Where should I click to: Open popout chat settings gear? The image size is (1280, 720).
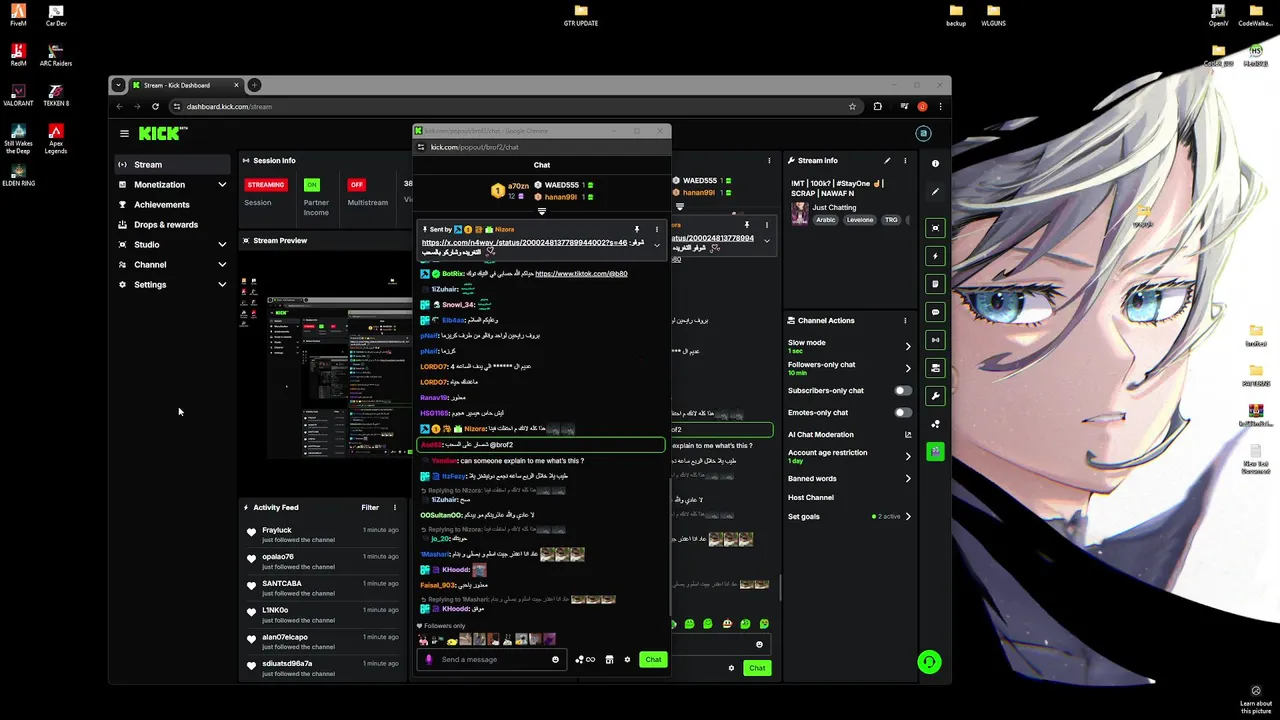coord(627,659)
